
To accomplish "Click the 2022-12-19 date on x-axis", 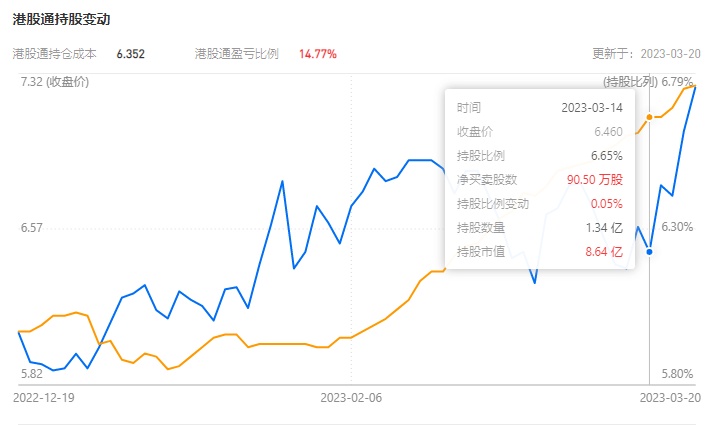I will (42, 396).
